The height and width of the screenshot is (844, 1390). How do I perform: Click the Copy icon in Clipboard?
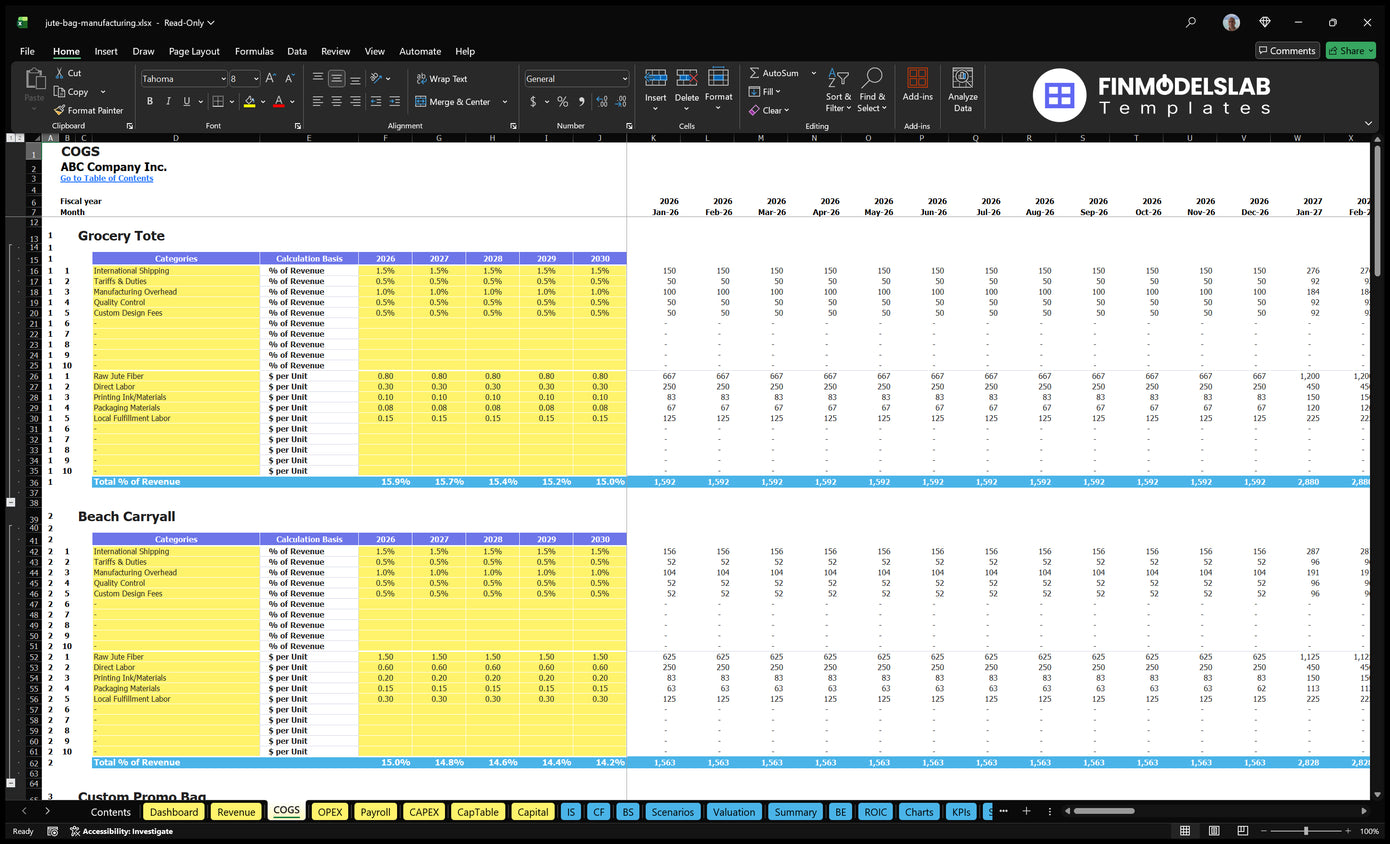tap(60, 92)
